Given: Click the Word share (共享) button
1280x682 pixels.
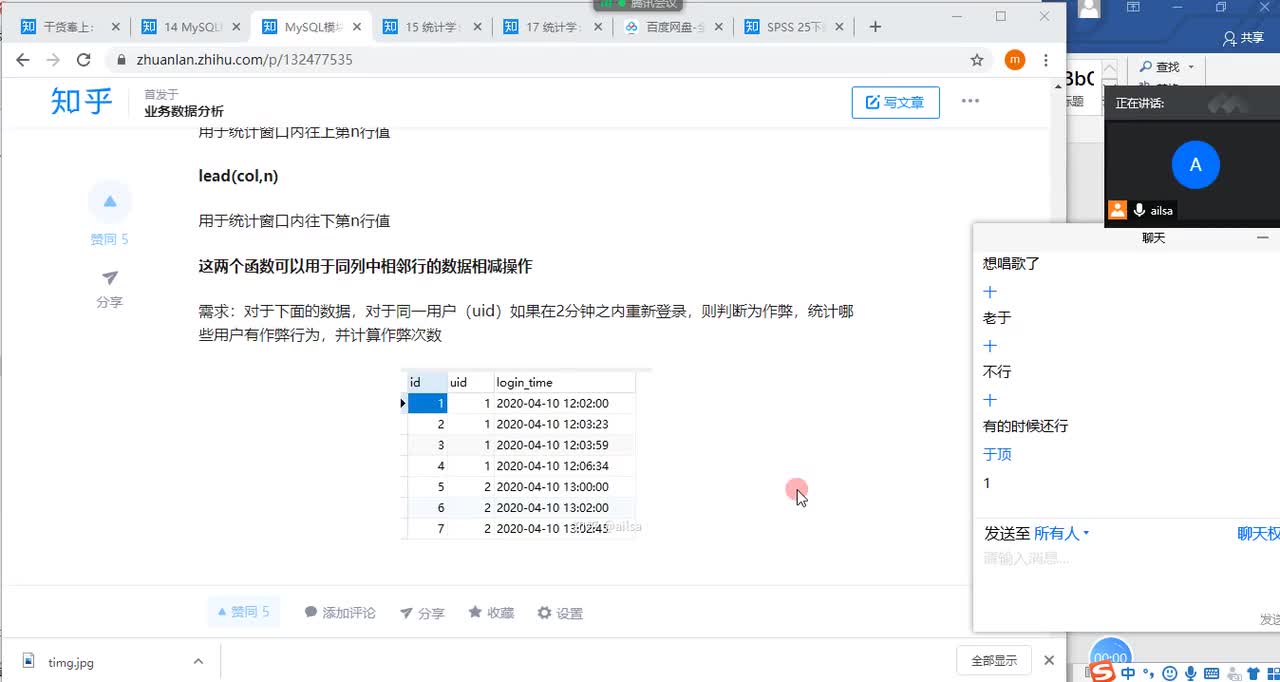Looking at the screenshot, I should point(1243,38).
